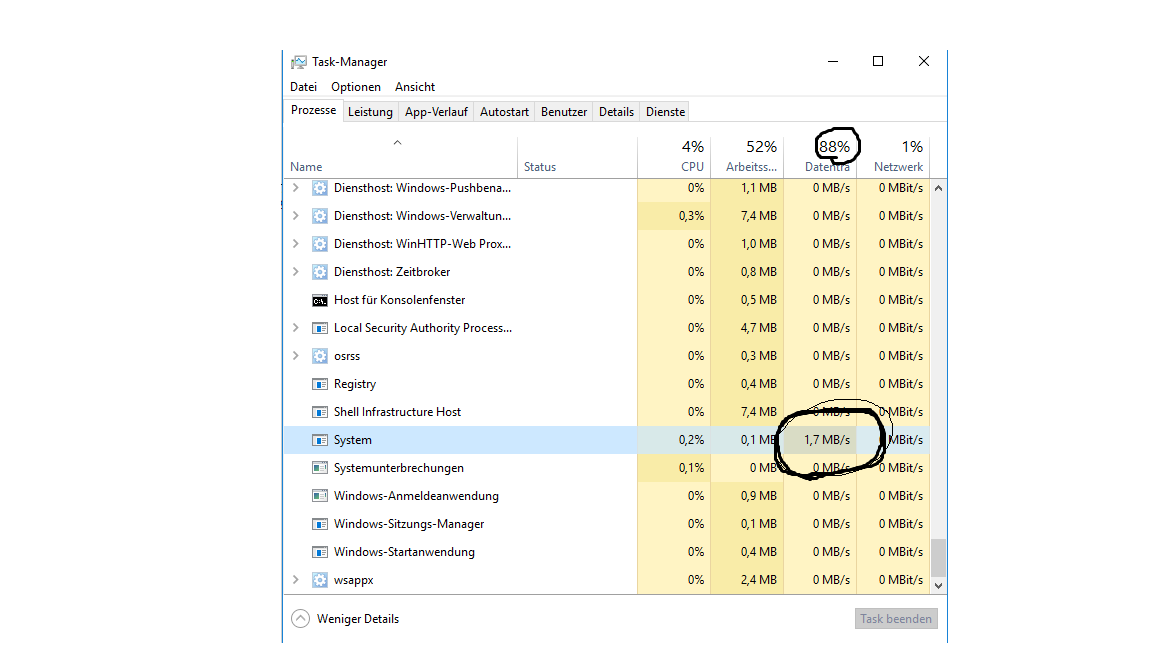This screenshot has width=1152, height=648.
Task: Select the System process row
Action: pyautogui.click(x=607, y=440)
